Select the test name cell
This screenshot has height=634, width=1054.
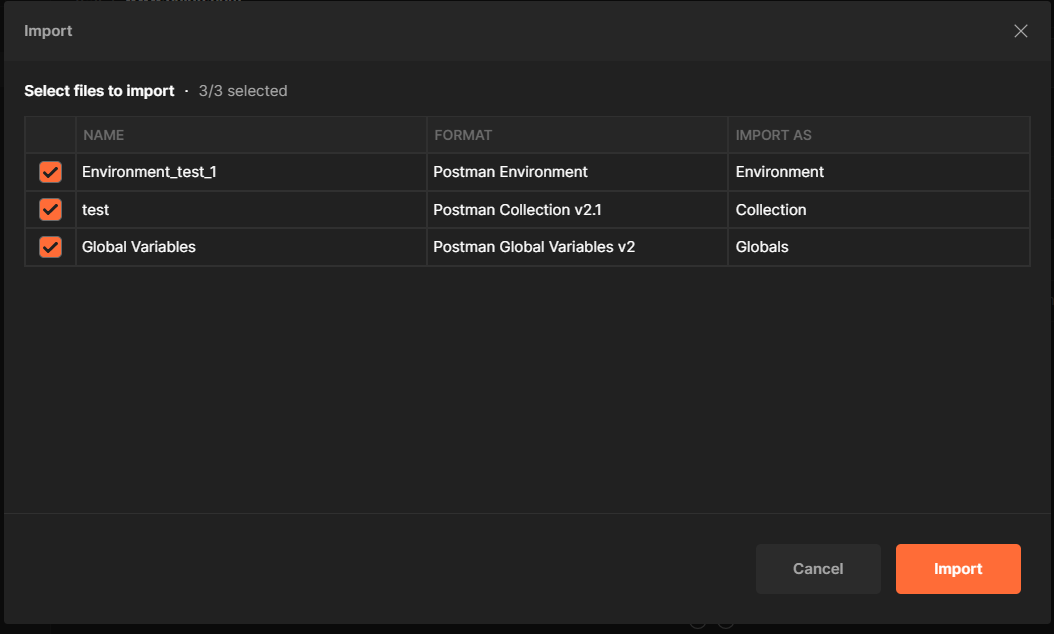pyautogui.click(x=251, y=210)
